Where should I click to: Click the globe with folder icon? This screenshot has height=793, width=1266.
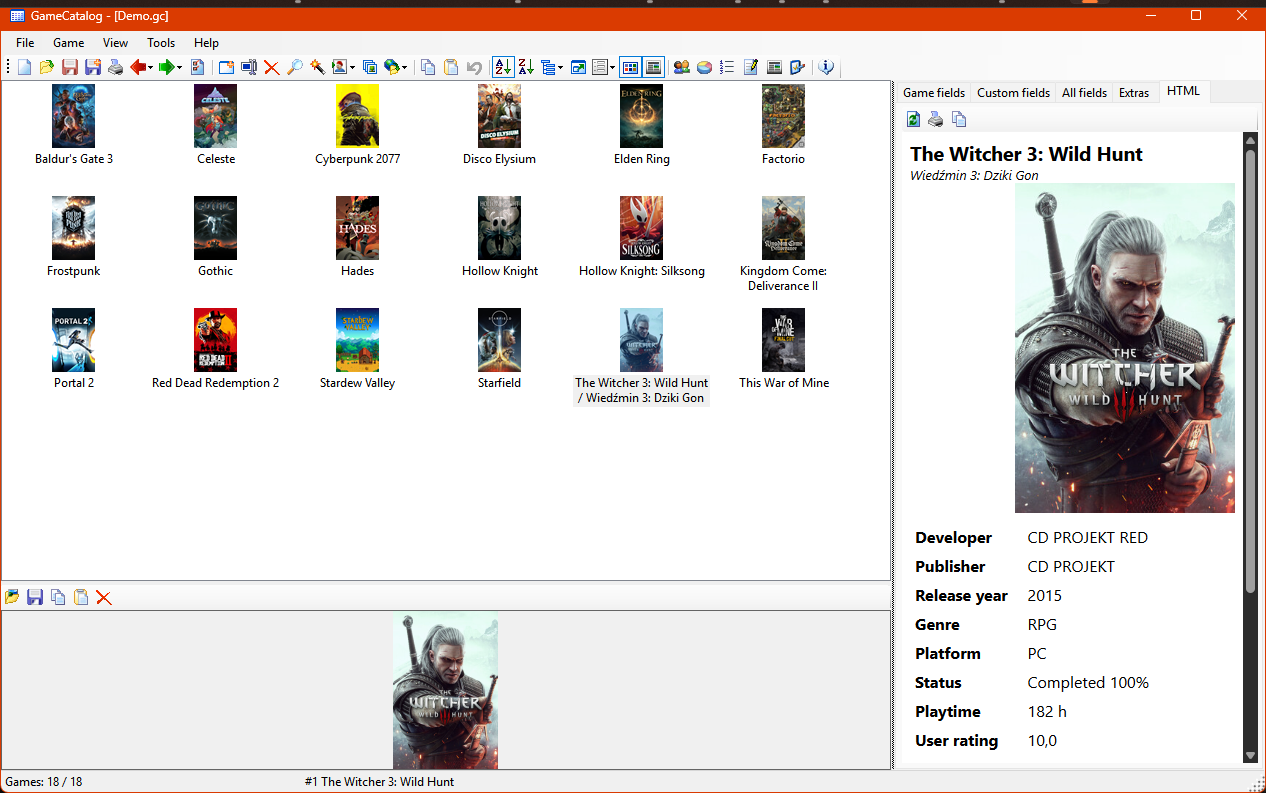(392, 67)
